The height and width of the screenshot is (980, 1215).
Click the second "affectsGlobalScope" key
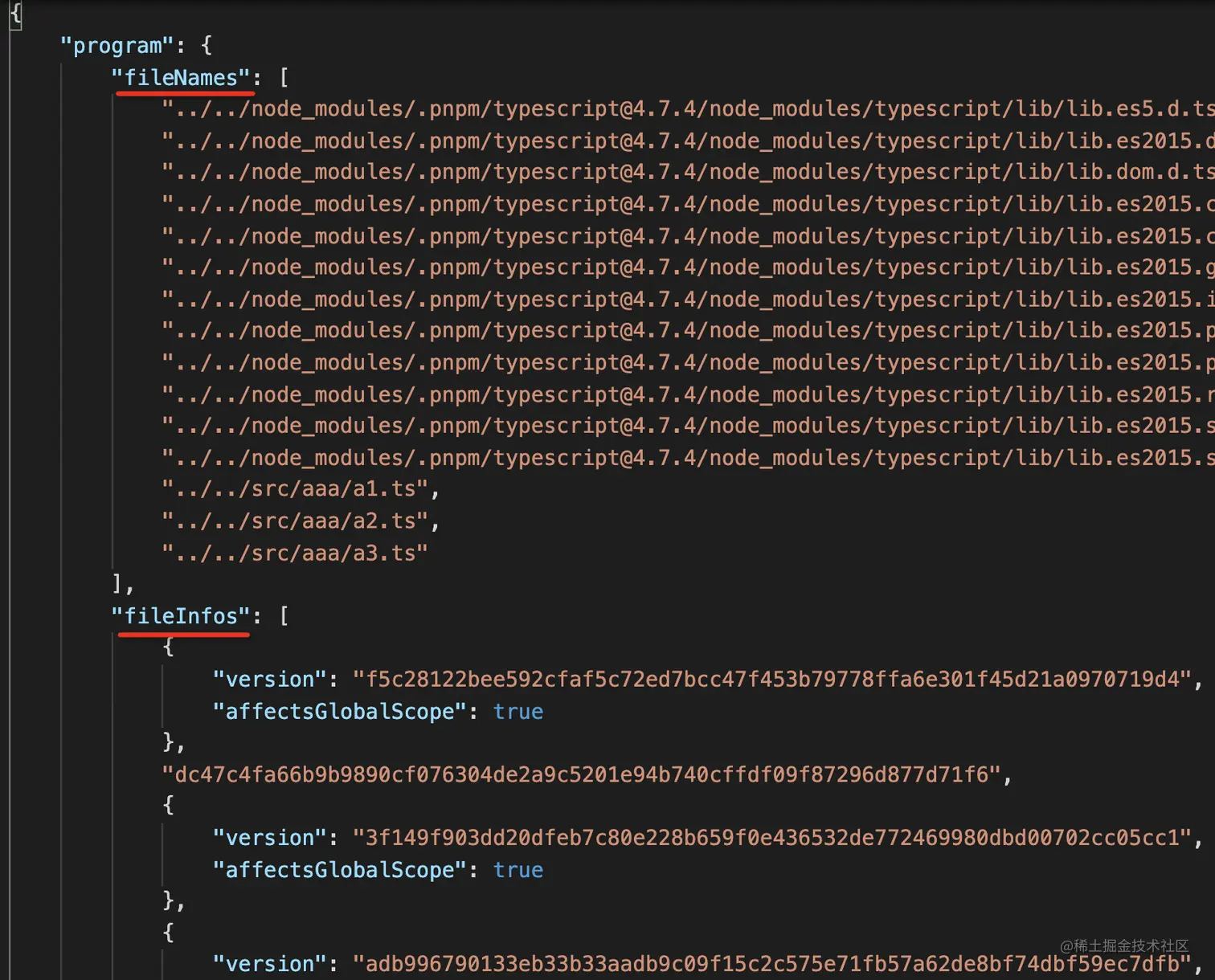tap(340, 870)
